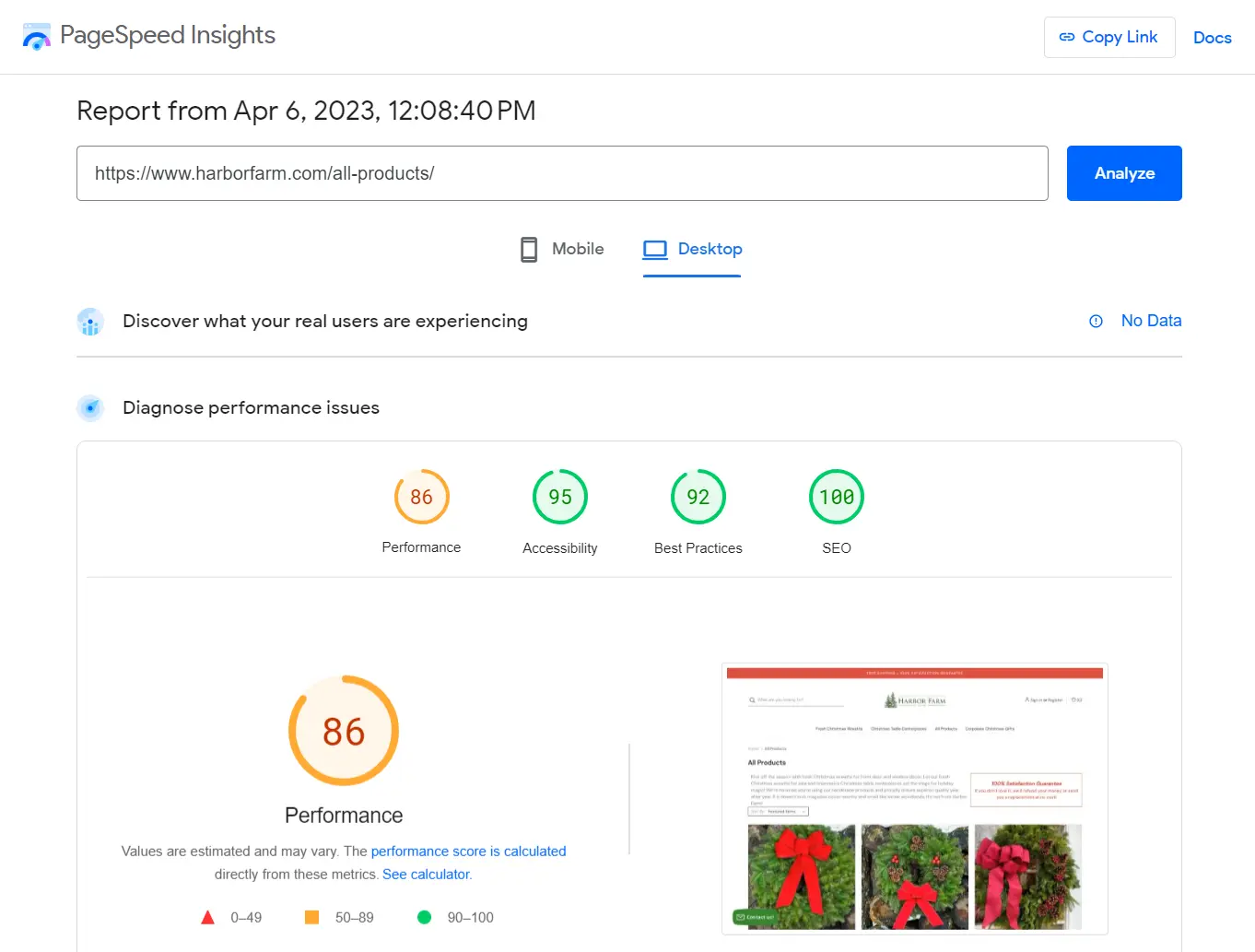This screenshot has height=952, width=1255.
Task: Click the mobile phone icon
Action: (x=529, y=250)
